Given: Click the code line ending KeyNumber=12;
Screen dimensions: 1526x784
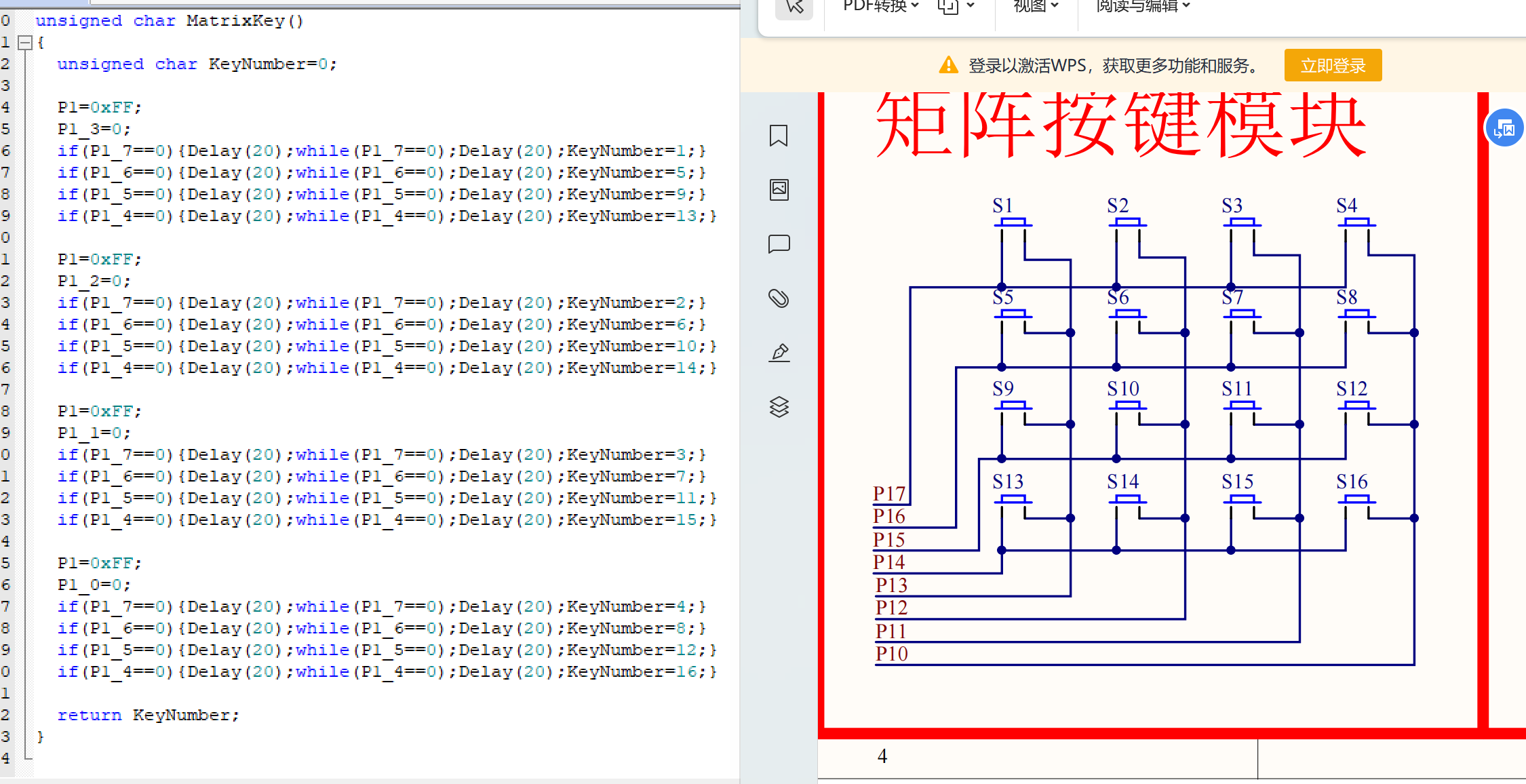Looking at the screenshot, I should (x=387, y=650).
